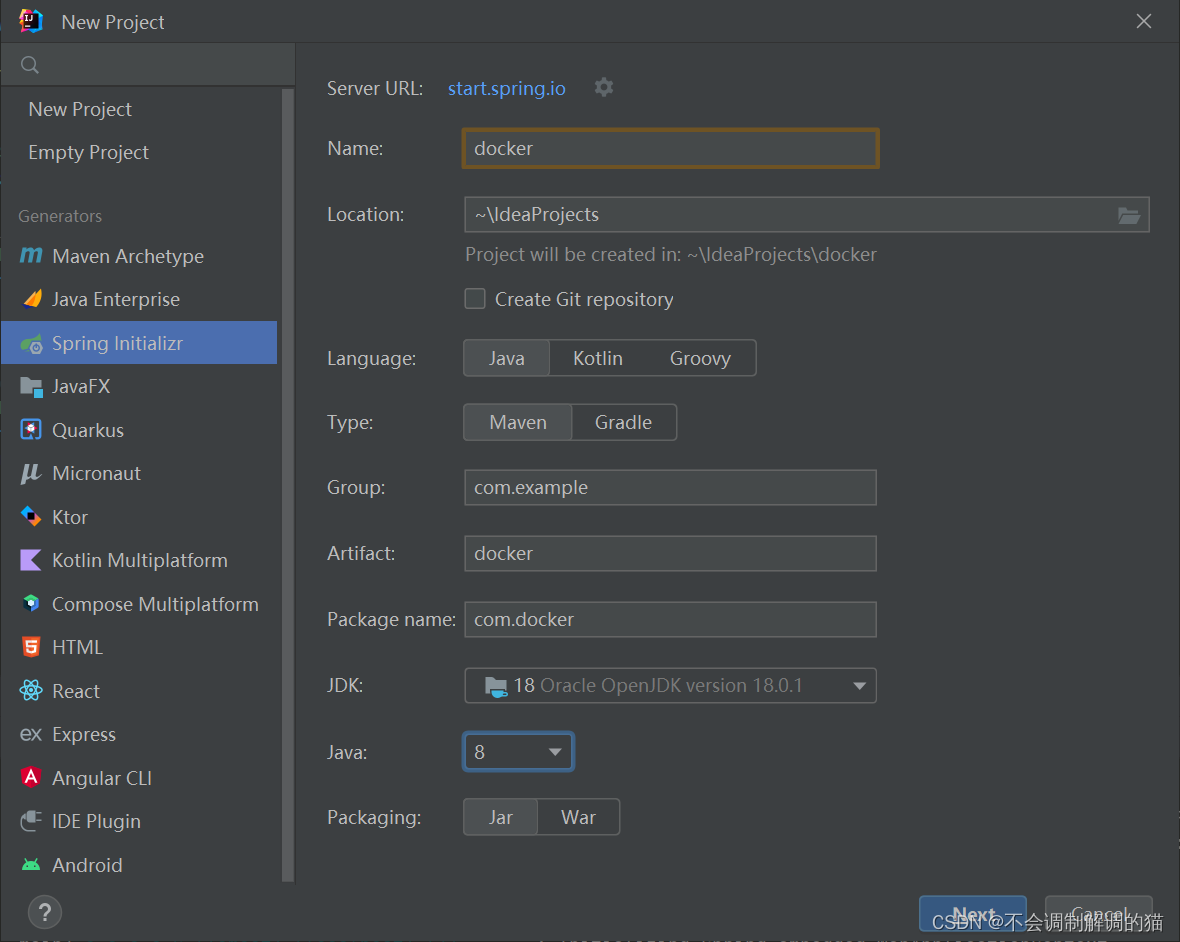Viewport: 1180px width, 942px height.
Task: Click the Angular CLI icon
Action: click(31, 777)
